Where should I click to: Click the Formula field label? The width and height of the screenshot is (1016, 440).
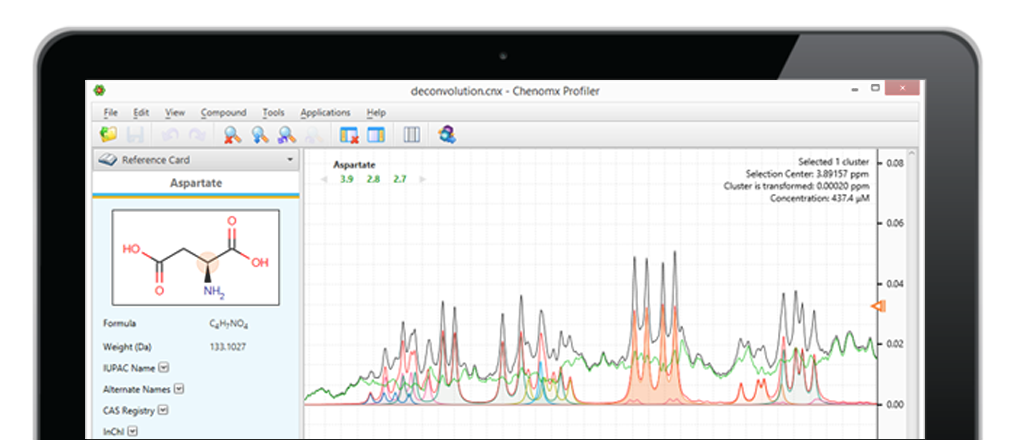coord(119,323)
